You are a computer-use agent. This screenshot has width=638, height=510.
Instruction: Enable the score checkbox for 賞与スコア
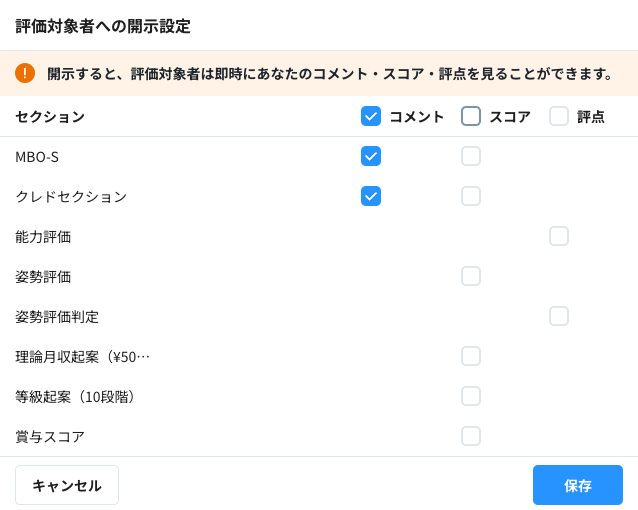(x=471, y=436)
